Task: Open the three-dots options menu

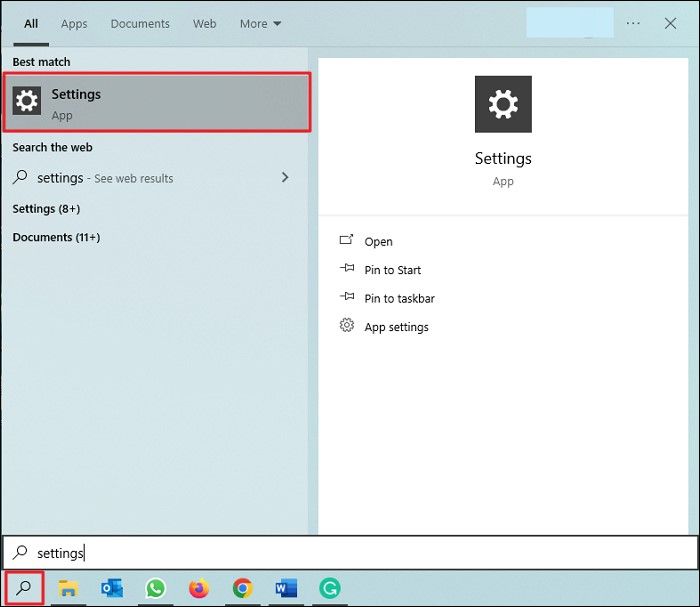Action: tap(633, 23)
